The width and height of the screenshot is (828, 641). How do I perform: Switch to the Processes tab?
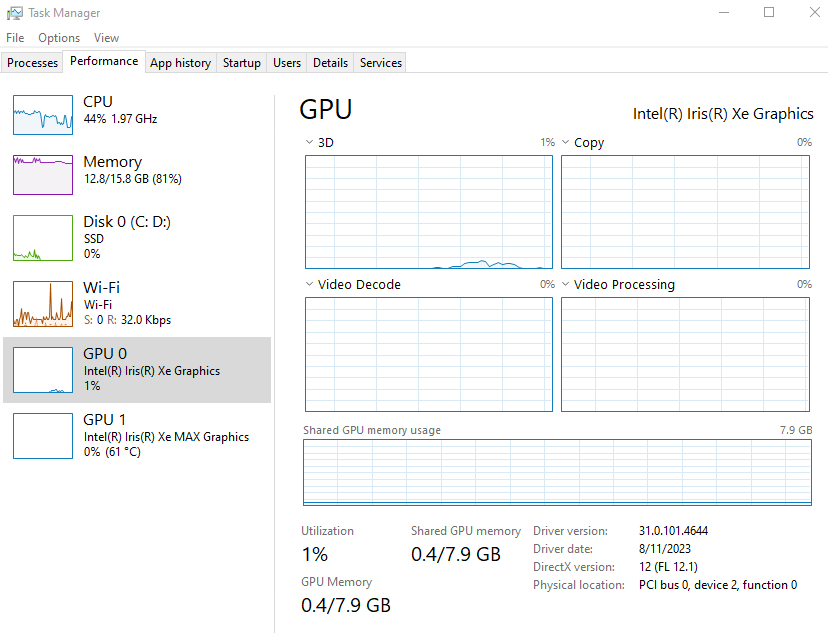click(x=31, y=62)
